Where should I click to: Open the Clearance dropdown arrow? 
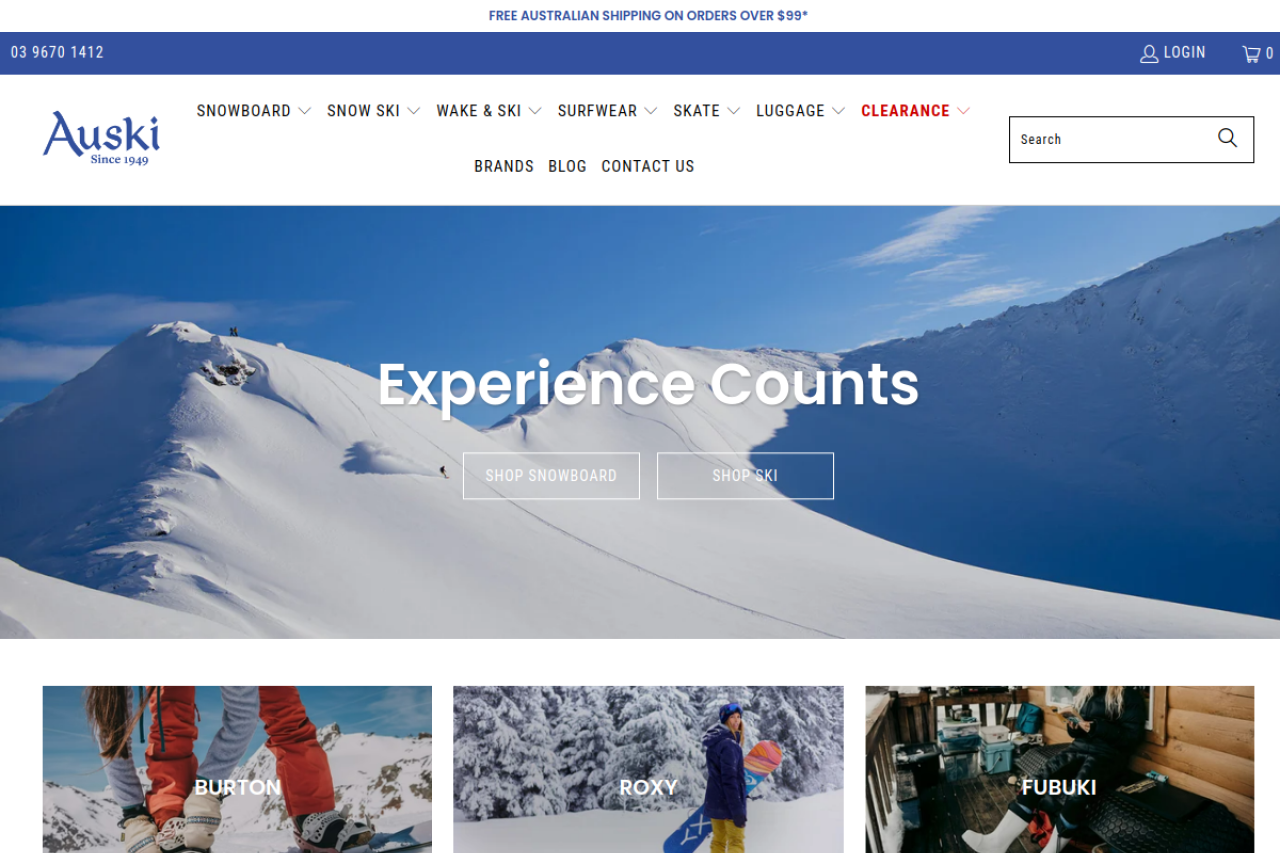tap(963, 111)
